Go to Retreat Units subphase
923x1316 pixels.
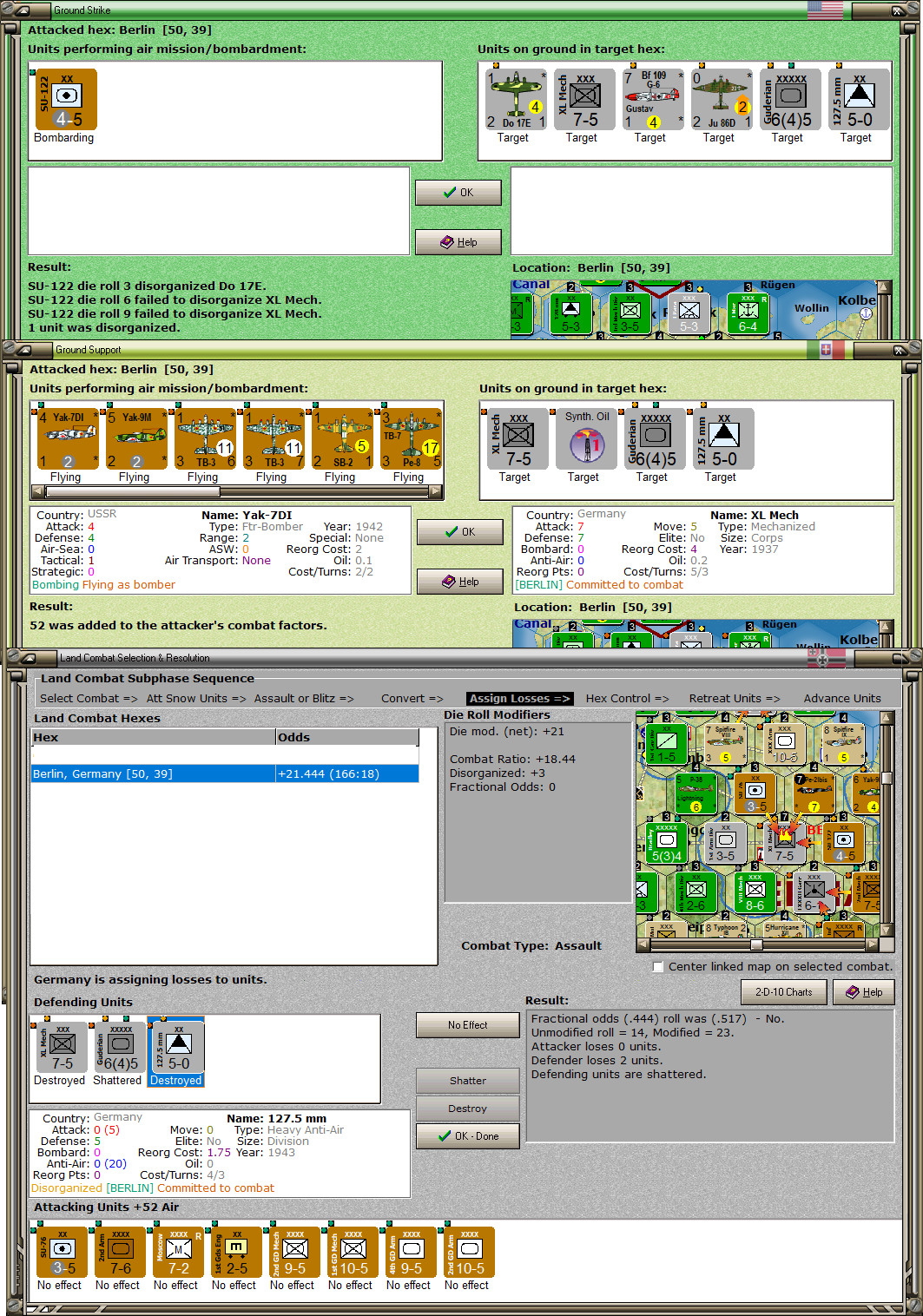tap(735, 698)
